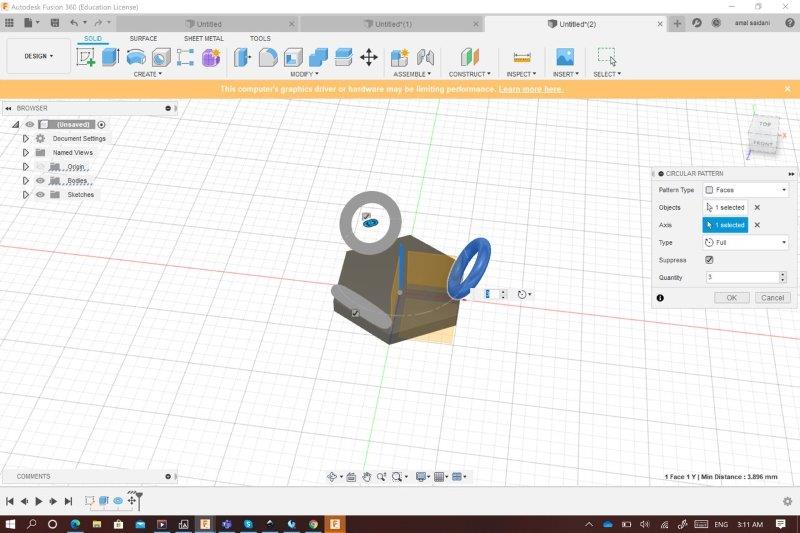Image resolution: width=800 pixels, height=533 pixels.
Task: Click the Shell tool icon
Action: coord(293,57)
